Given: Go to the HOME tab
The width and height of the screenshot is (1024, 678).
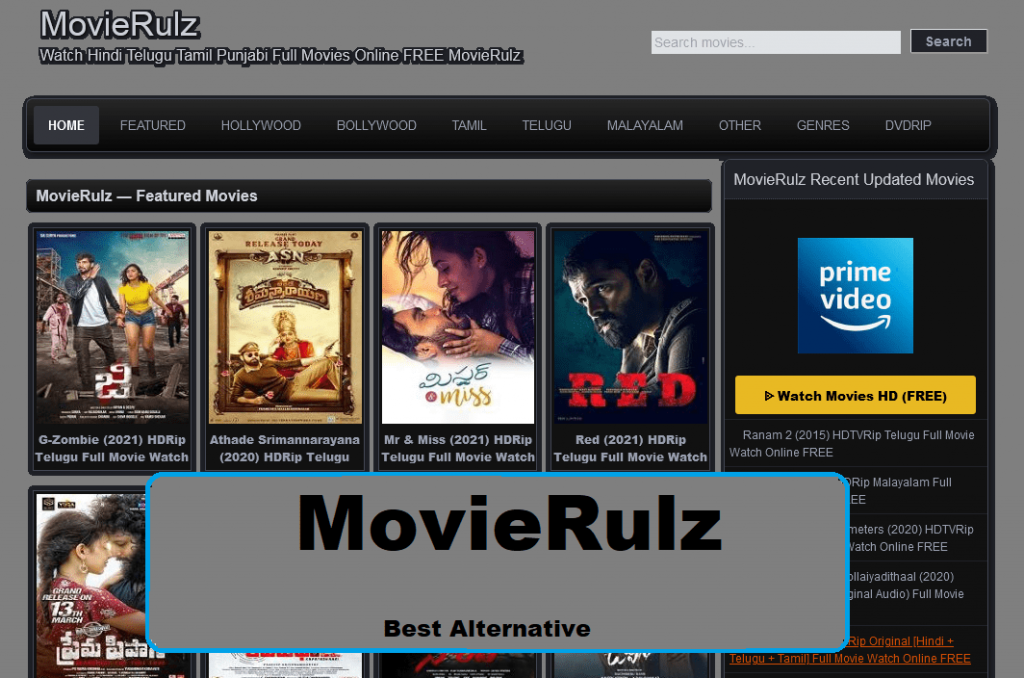Looking at the screenshot, I should click(x=66, y=125).
